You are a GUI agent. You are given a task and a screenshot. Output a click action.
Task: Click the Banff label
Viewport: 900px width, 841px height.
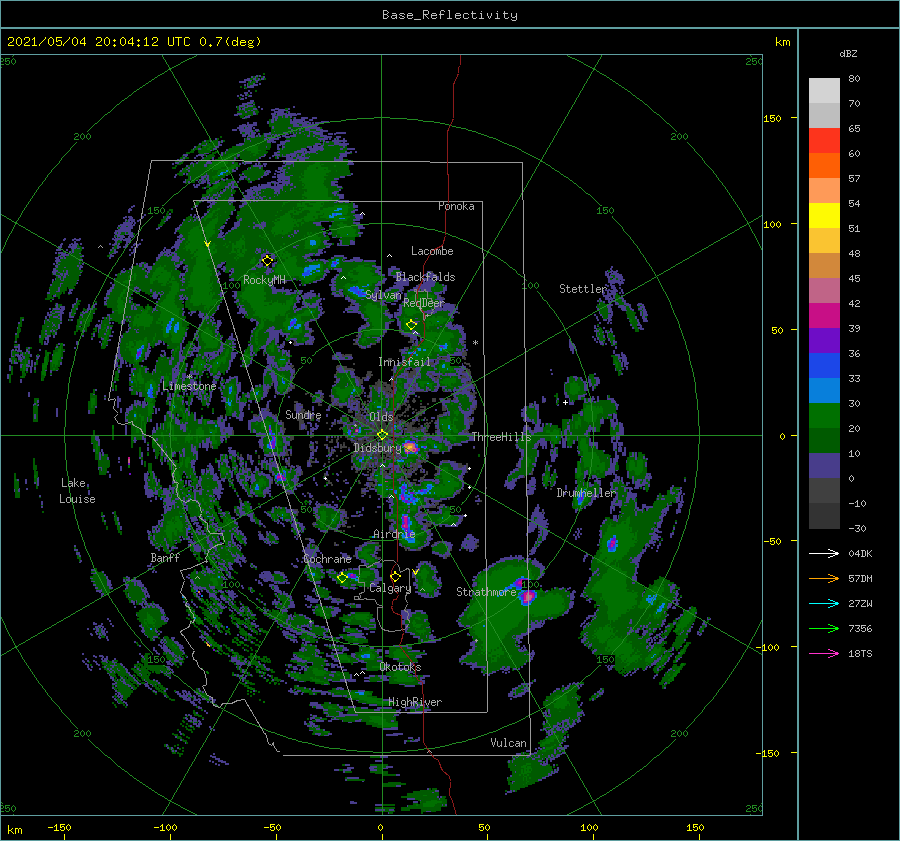pos(165,557)
